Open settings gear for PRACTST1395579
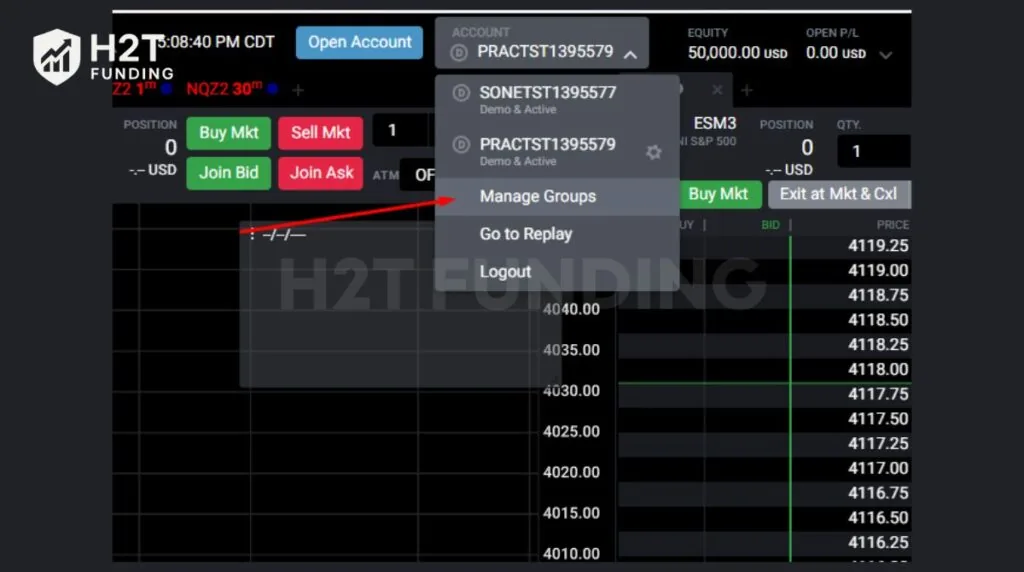This screenshot has width=1024, height=572. coord(654,152)
